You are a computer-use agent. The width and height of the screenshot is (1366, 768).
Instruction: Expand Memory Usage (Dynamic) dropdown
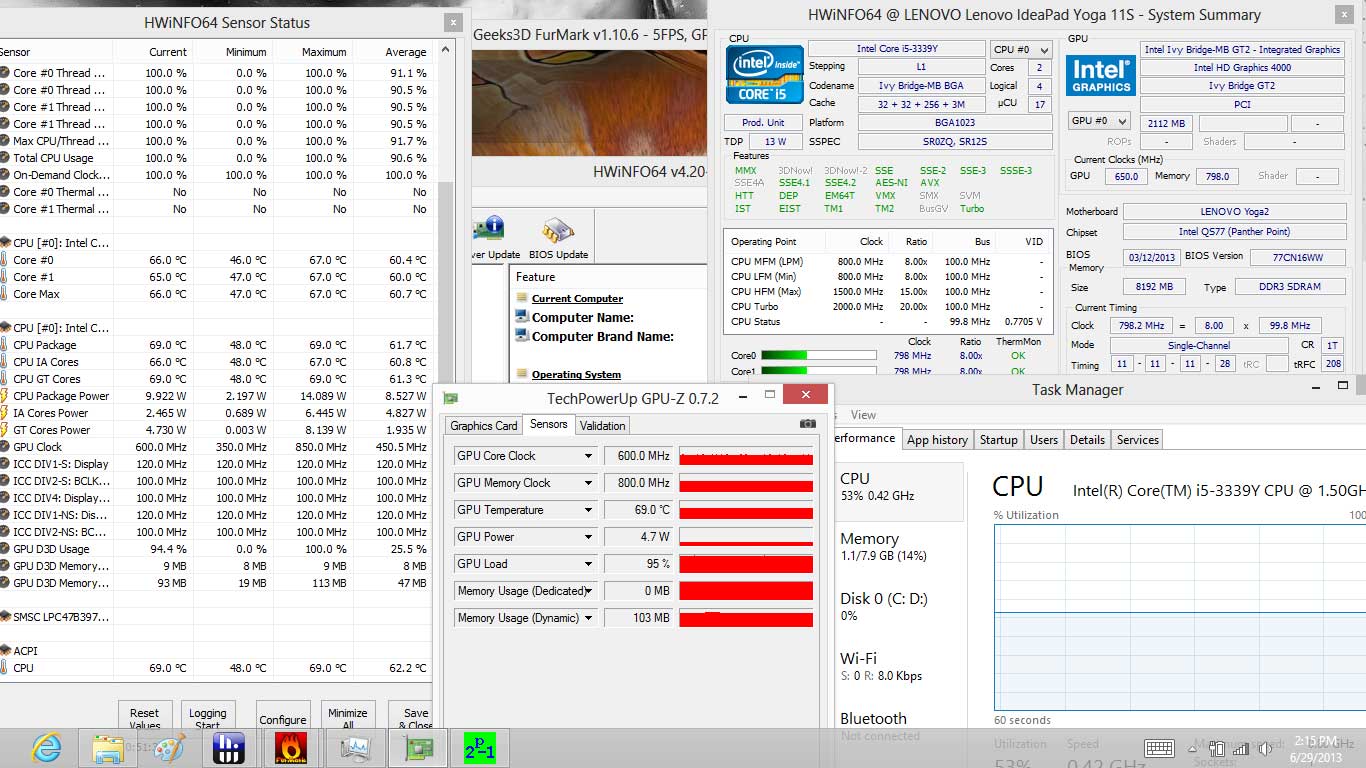pyautogui.click(x=589, y=618)
